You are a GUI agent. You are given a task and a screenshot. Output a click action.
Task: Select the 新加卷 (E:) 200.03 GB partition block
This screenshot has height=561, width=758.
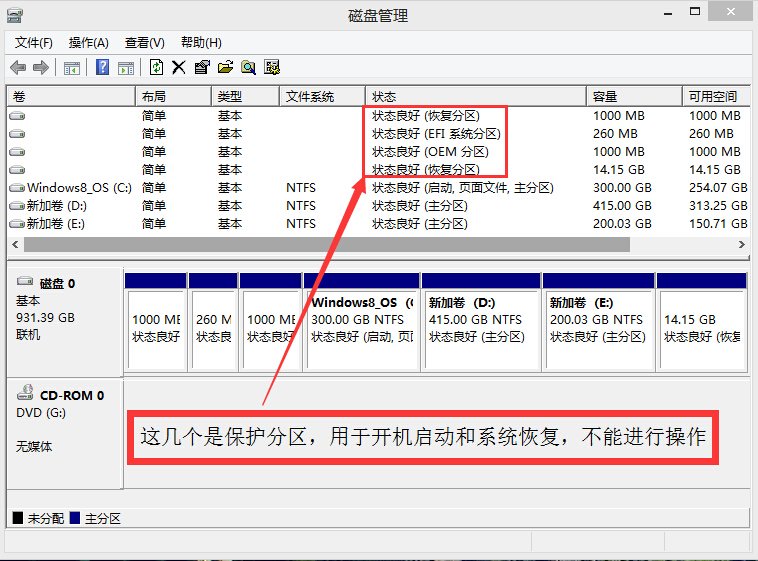click(598, 322)
